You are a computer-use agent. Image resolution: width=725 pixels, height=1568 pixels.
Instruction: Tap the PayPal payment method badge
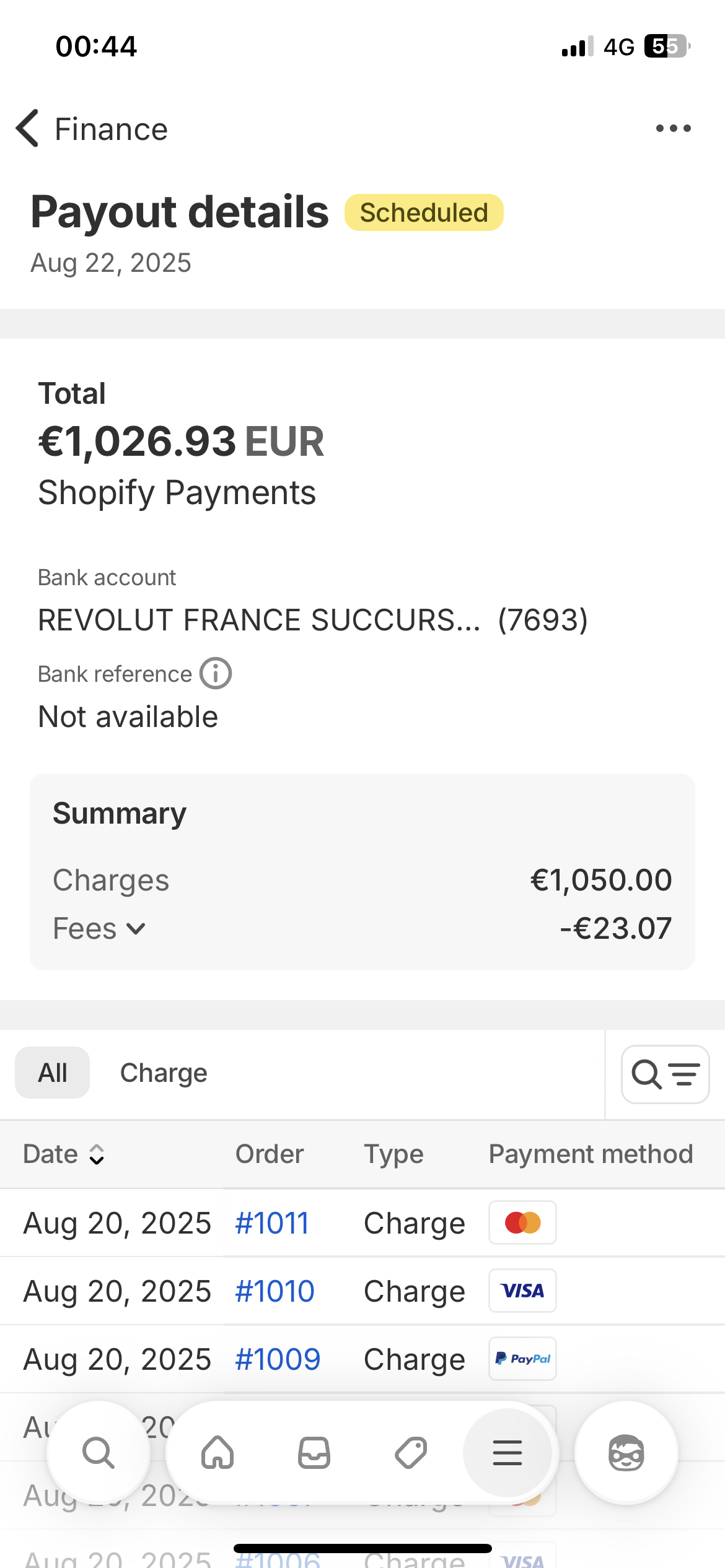(522, 1359)
